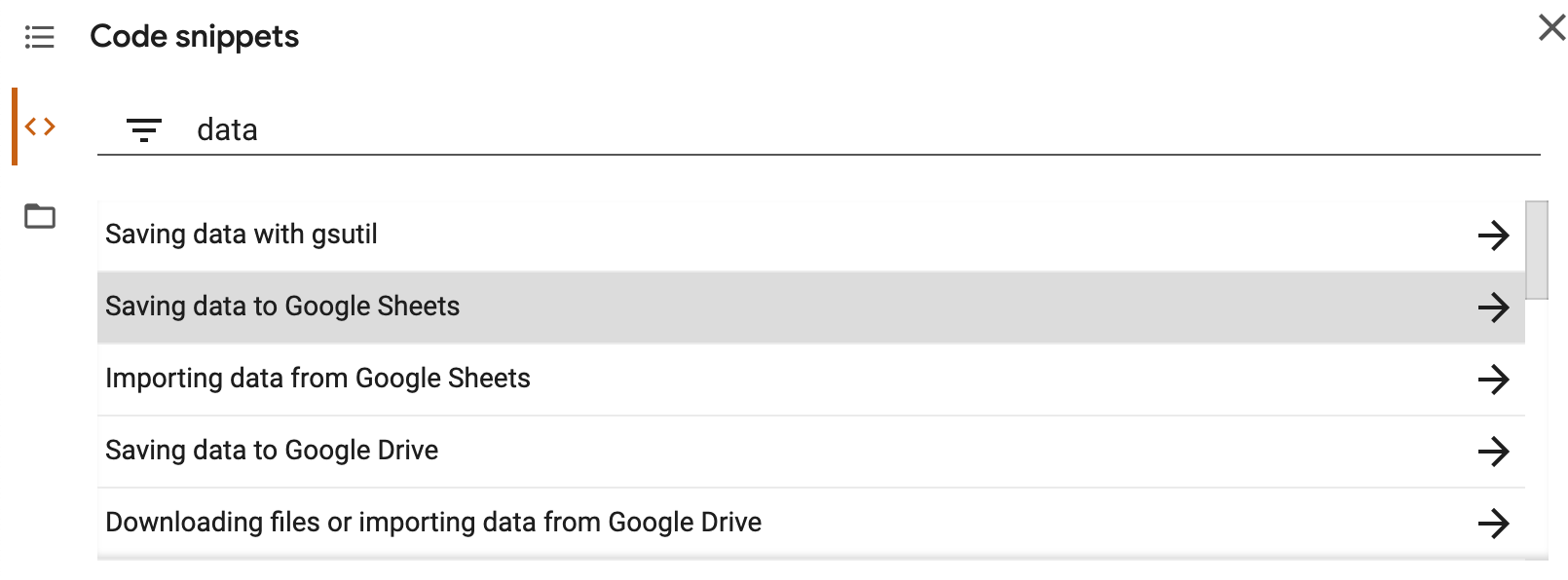The width and height of the screenshot is (1568, 580).
Task: Insert the Saving data with gsutil snippet via arrow
Action: pyautogui.click(x=1495, y=236)
